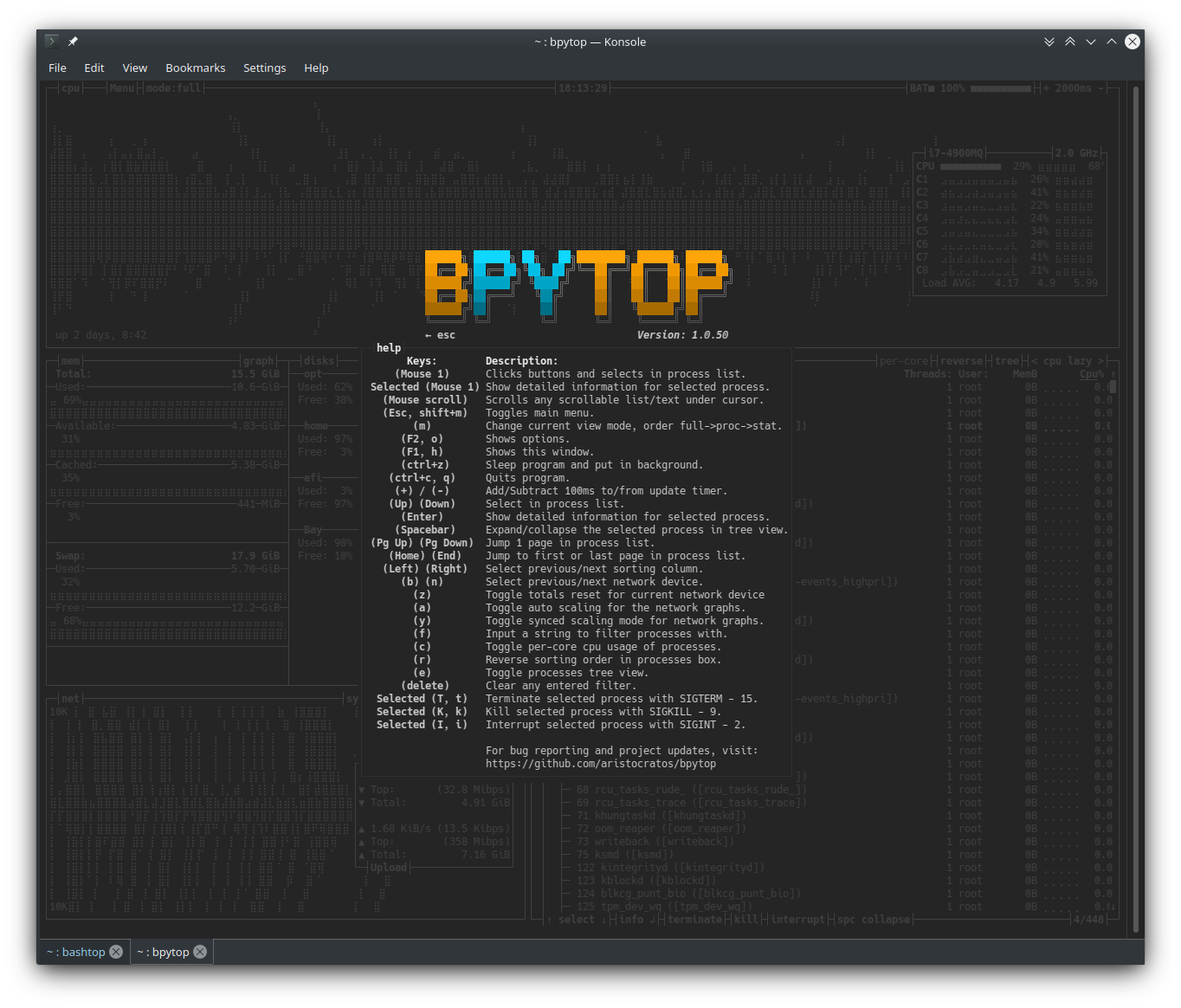Terminate the selected process
This screenshot has width=1181, height=1008.
(694, 919)
